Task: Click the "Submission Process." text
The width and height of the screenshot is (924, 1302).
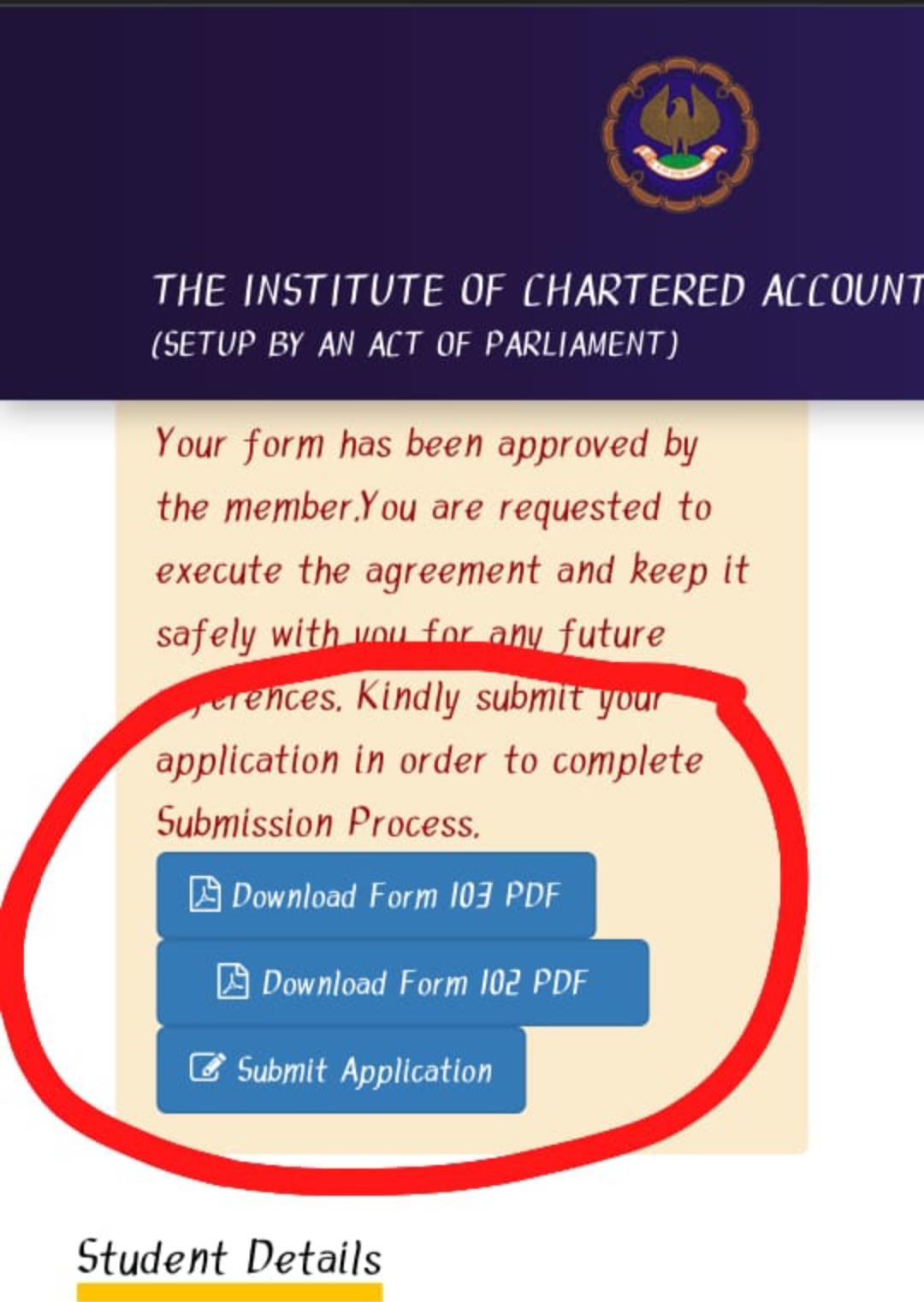Action: [317, 823]
